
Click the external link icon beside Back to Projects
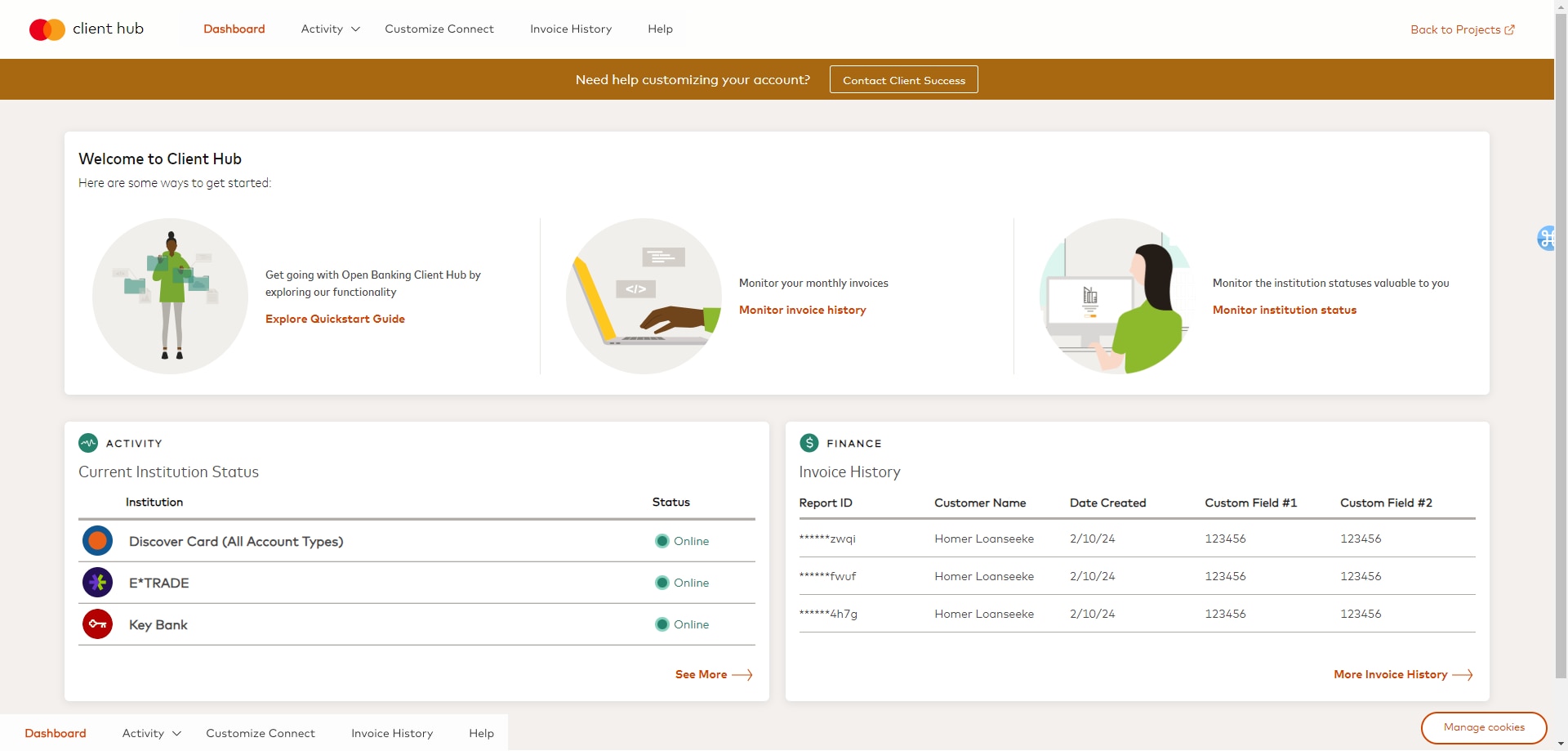[1509, 29]
